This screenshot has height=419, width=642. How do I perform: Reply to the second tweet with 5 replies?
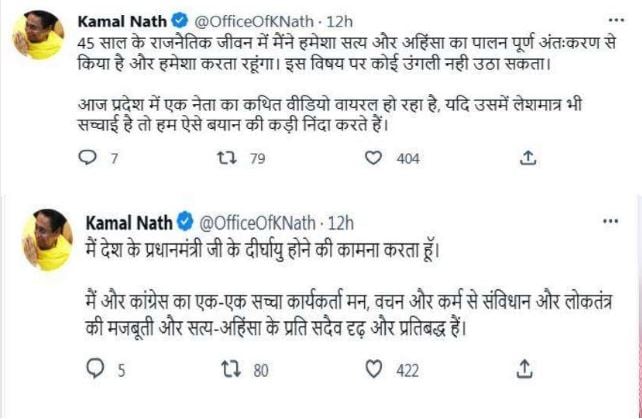(x=95, y=371)
